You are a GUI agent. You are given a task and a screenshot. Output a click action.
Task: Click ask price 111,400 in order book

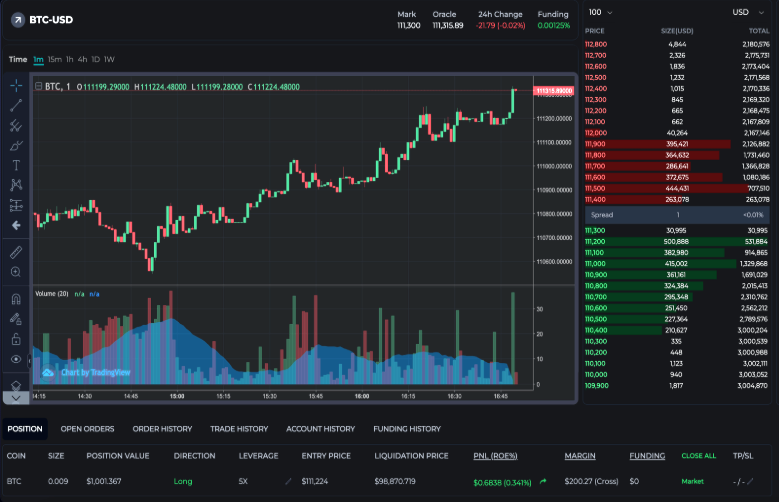595,199
